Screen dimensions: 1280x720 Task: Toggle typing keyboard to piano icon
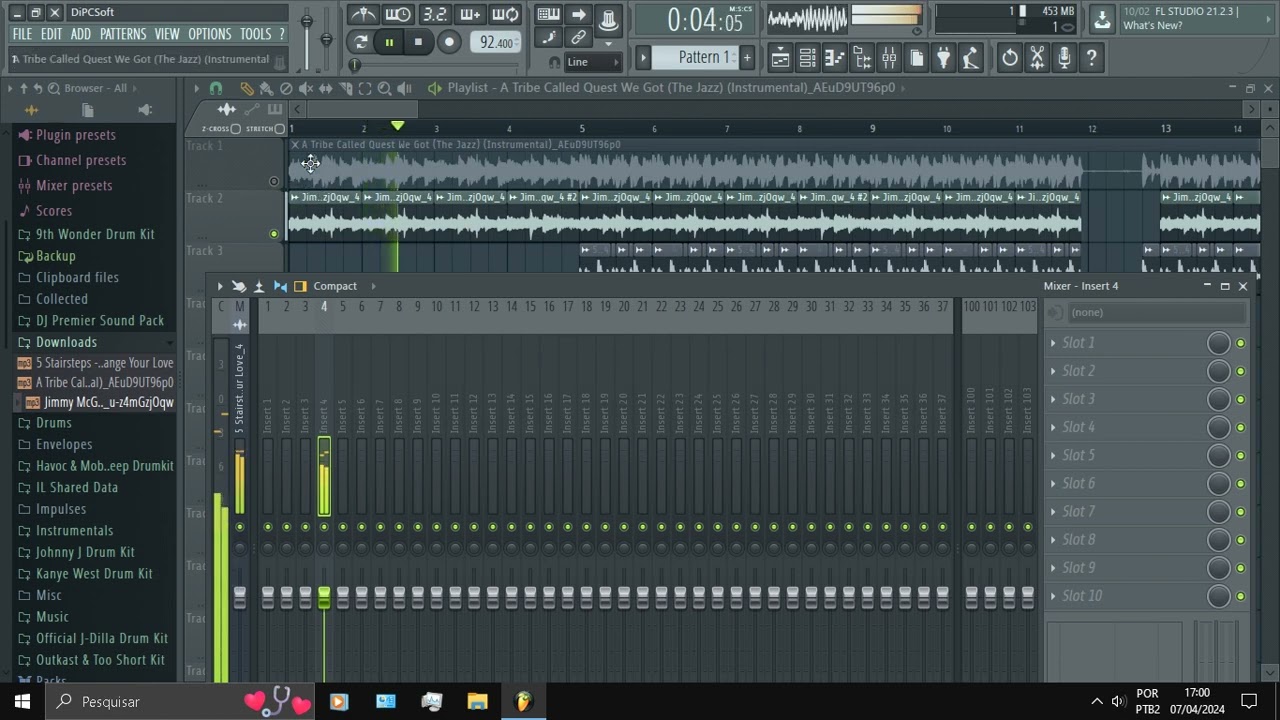pyautogui.click(x=548, y=14)
